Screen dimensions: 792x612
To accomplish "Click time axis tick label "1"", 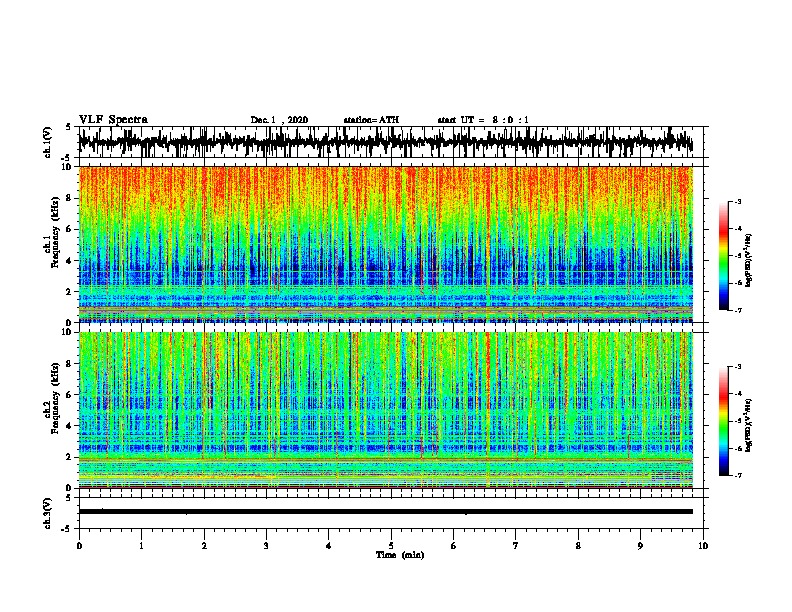I will tap(141, 546).
